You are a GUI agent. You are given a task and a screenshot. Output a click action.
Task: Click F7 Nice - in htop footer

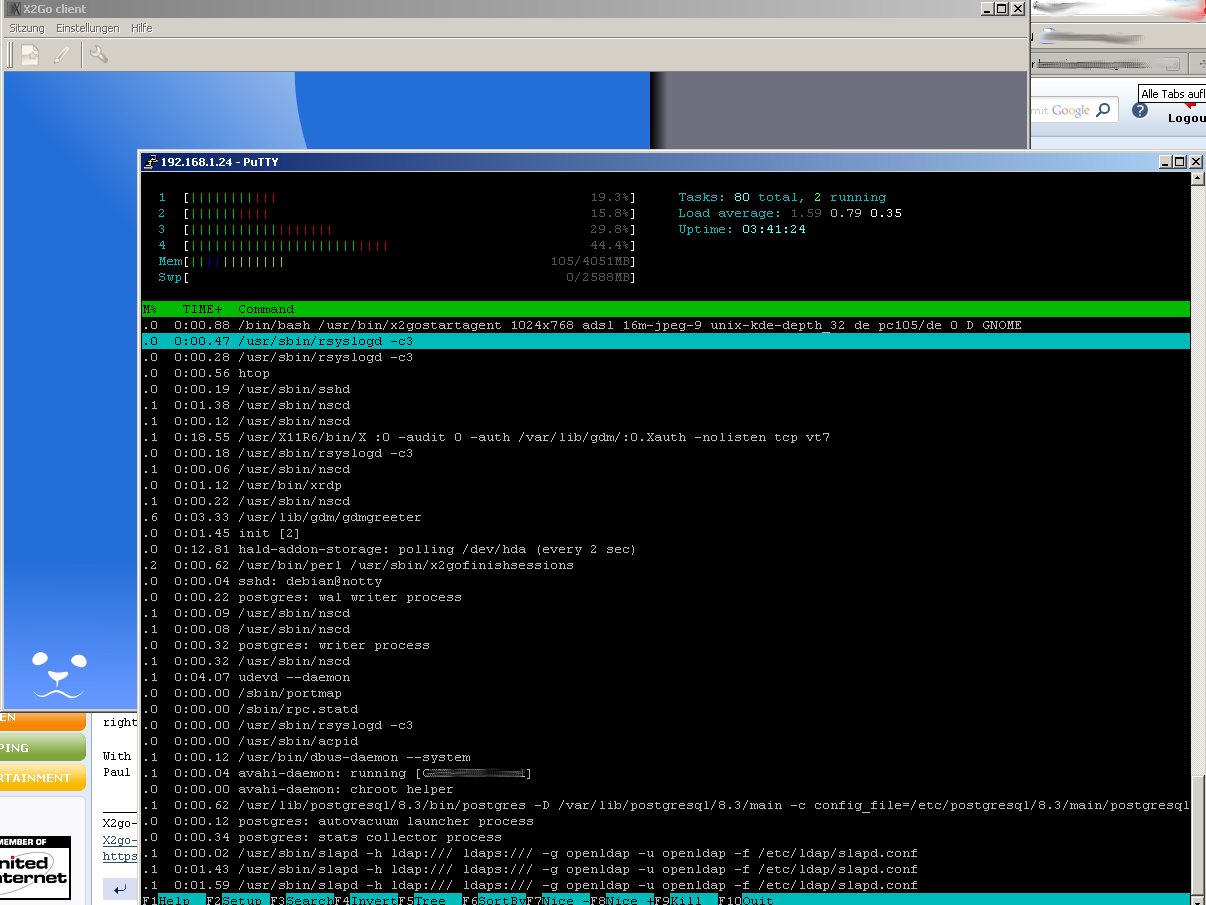(x=558, y=900)
